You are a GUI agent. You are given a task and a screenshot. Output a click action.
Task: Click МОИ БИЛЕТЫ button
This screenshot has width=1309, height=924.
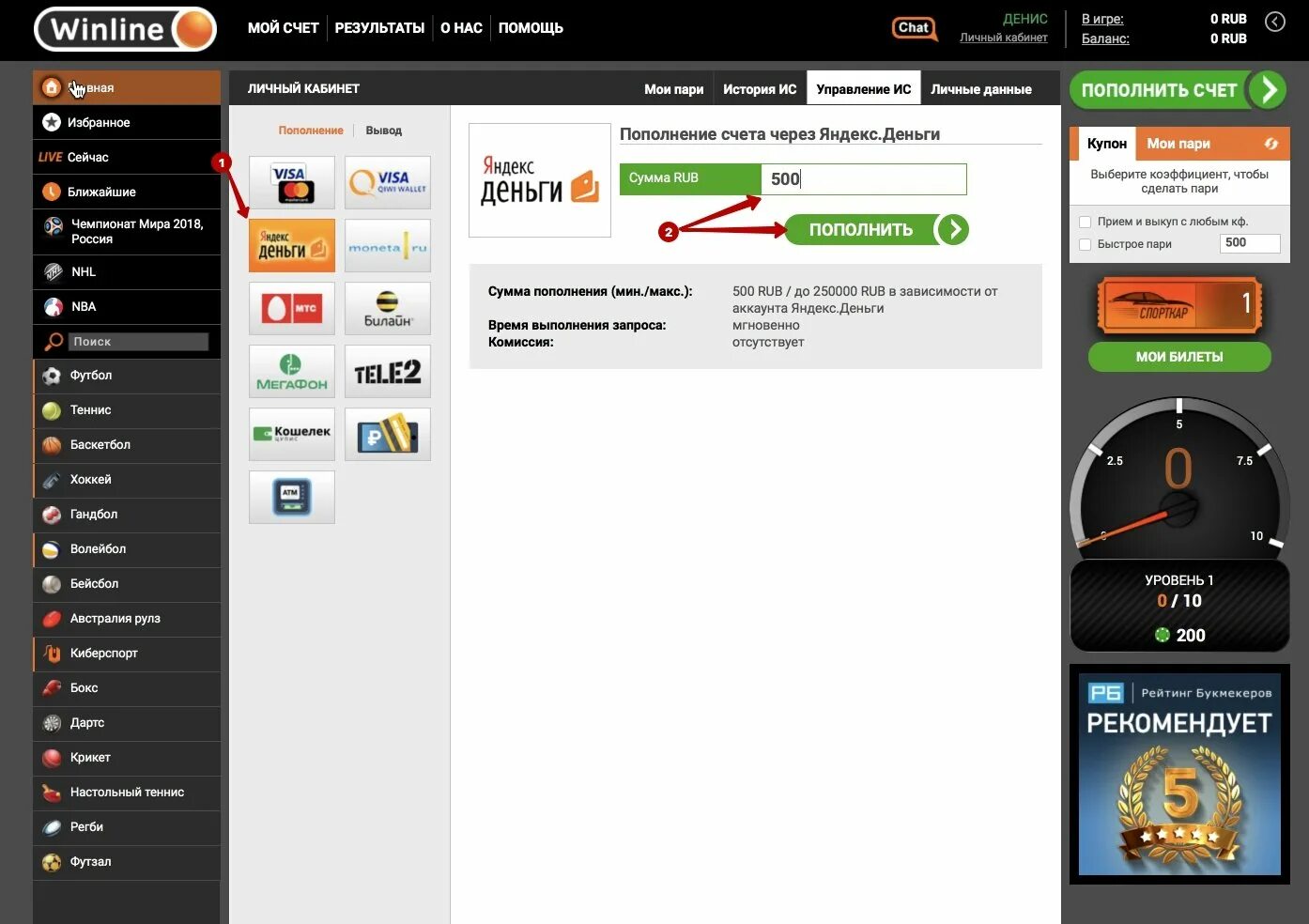(x=1179, y=357)
